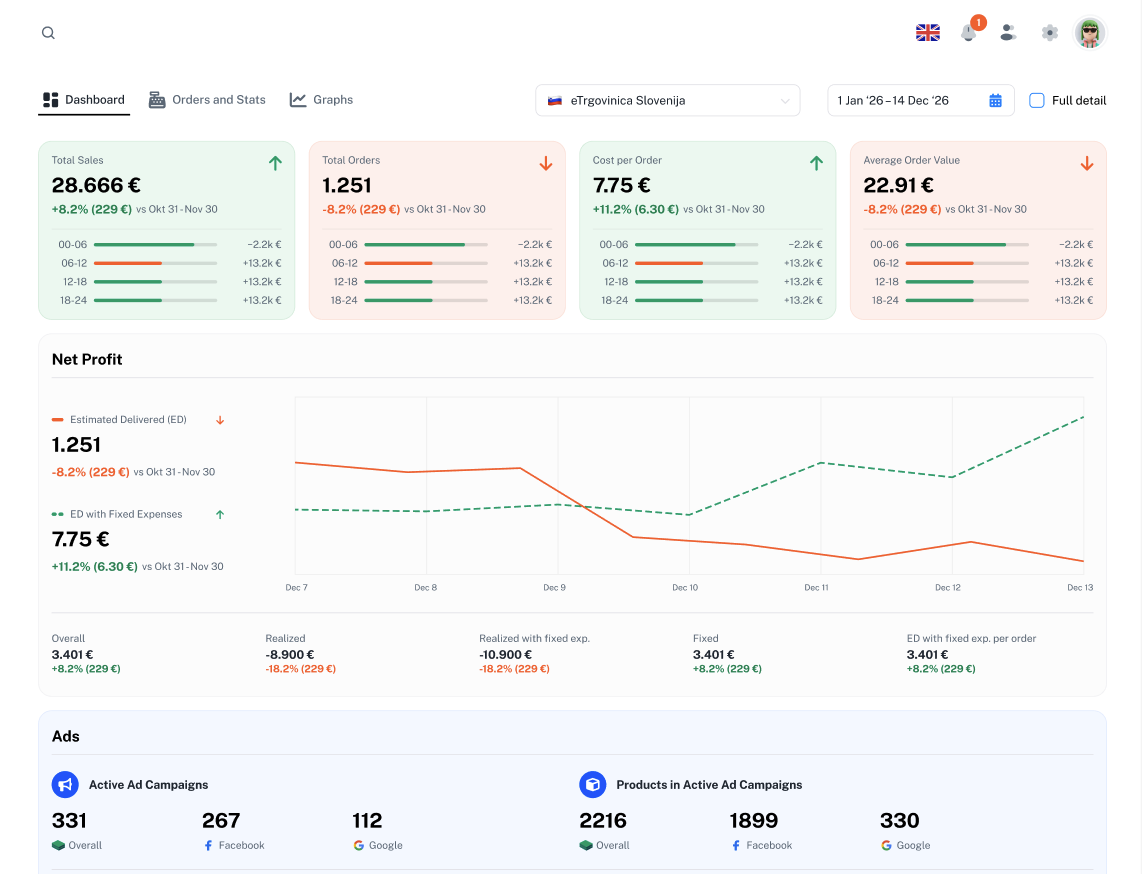Screen dimensions: 1142x874
Task: Click the Overall 3.401 € value
Action: pos(72,655)
